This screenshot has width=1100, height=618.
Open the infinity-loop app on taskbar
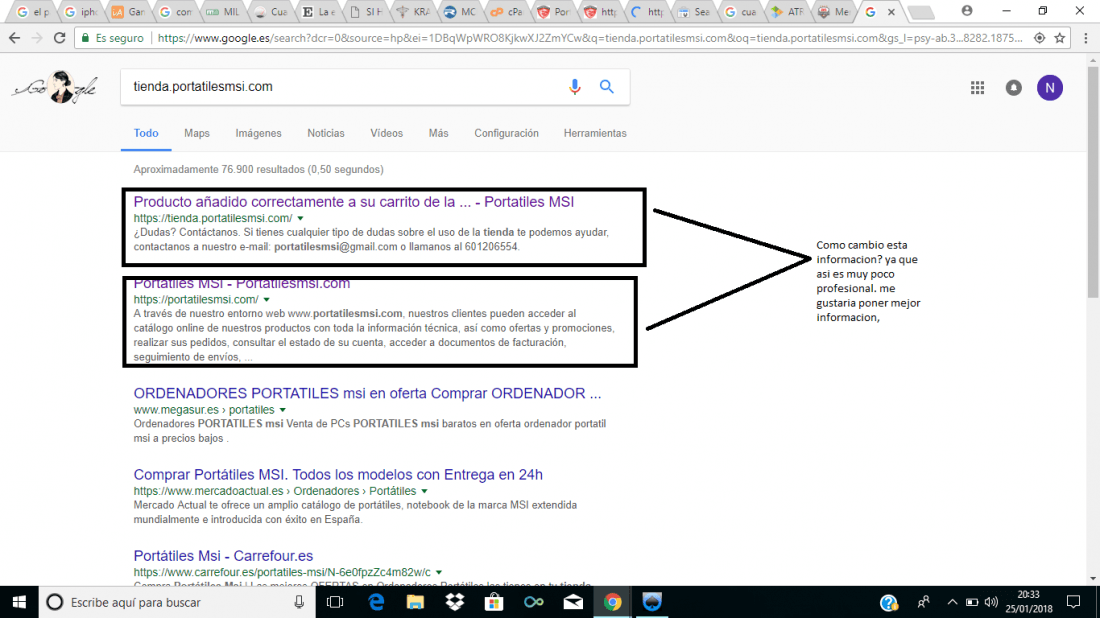(533, 602)
